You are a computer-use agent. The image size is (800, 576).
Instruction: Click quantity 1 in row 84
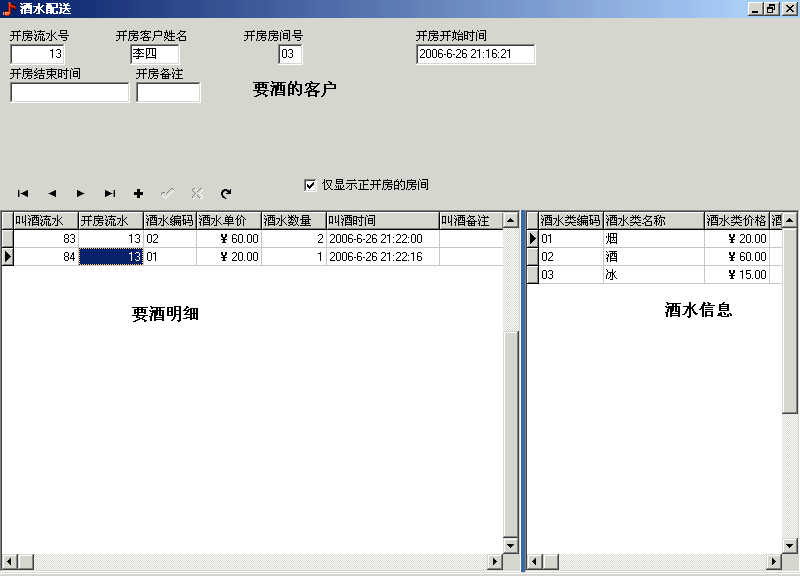293,257
